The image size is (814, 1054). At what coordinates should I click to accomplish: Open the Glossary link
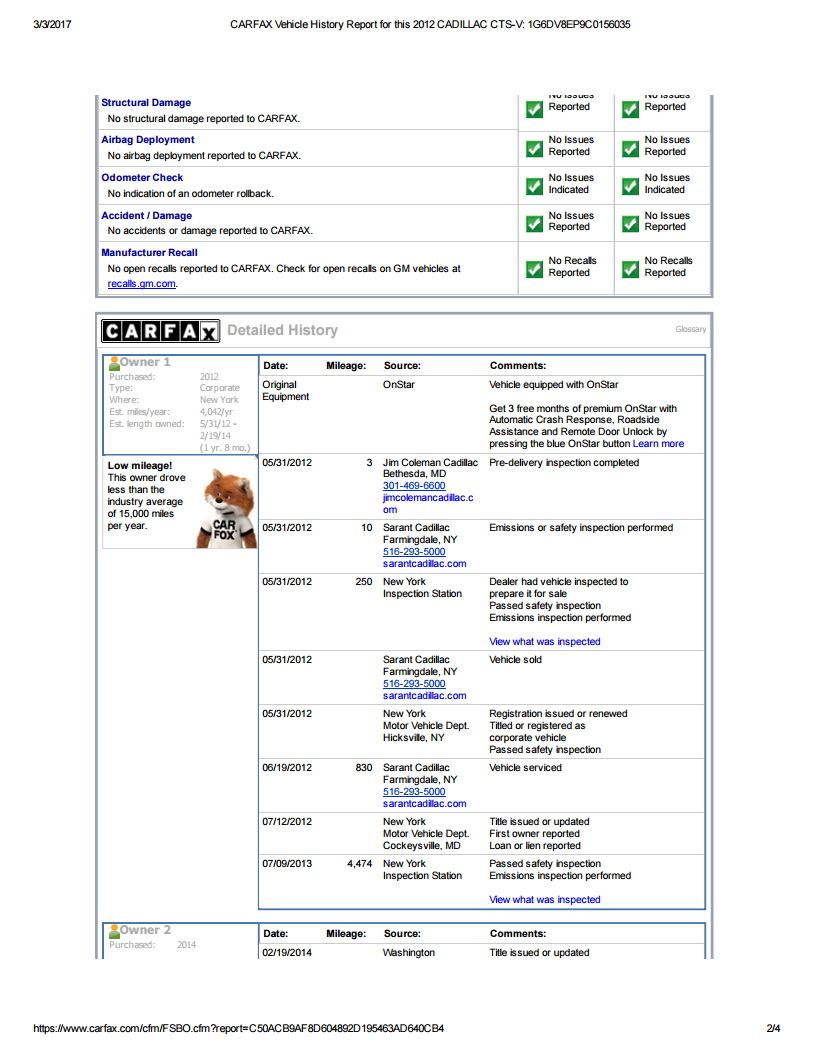690,329
